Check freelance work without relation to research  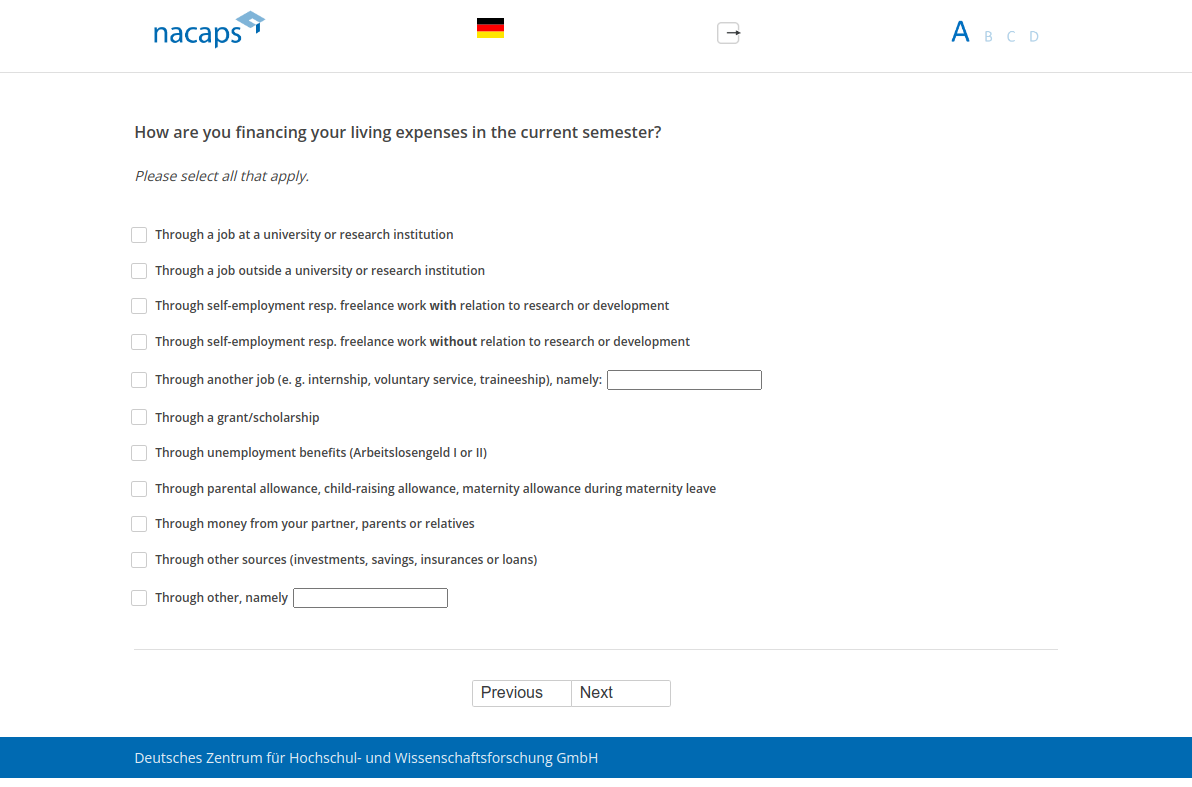139,342
